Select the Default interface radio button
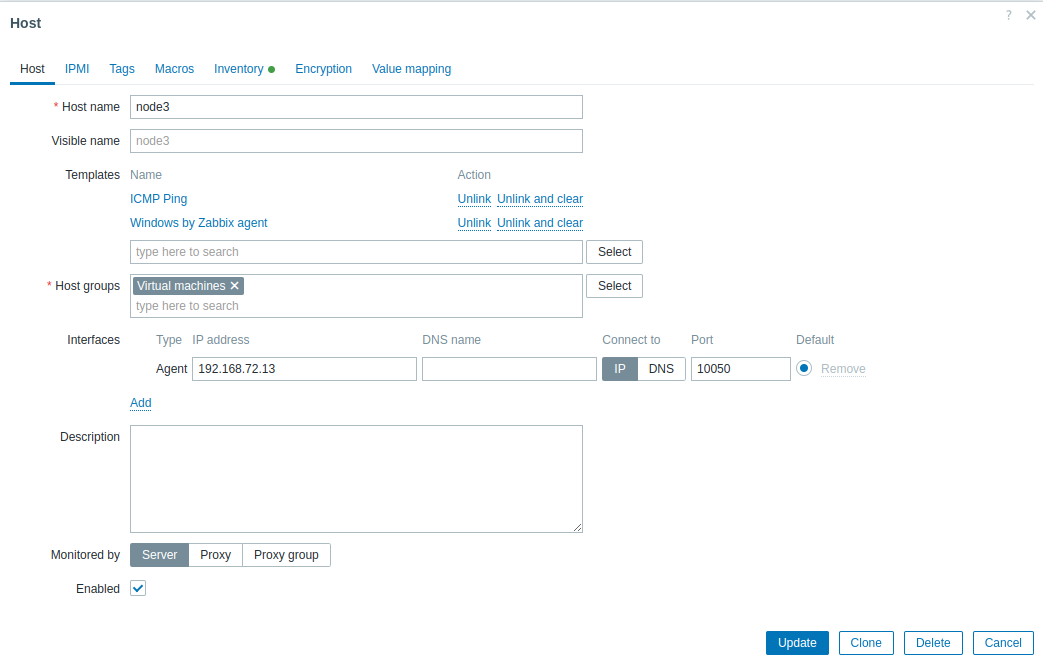This screenshot has height=665, width=1043. pos(804,368)
